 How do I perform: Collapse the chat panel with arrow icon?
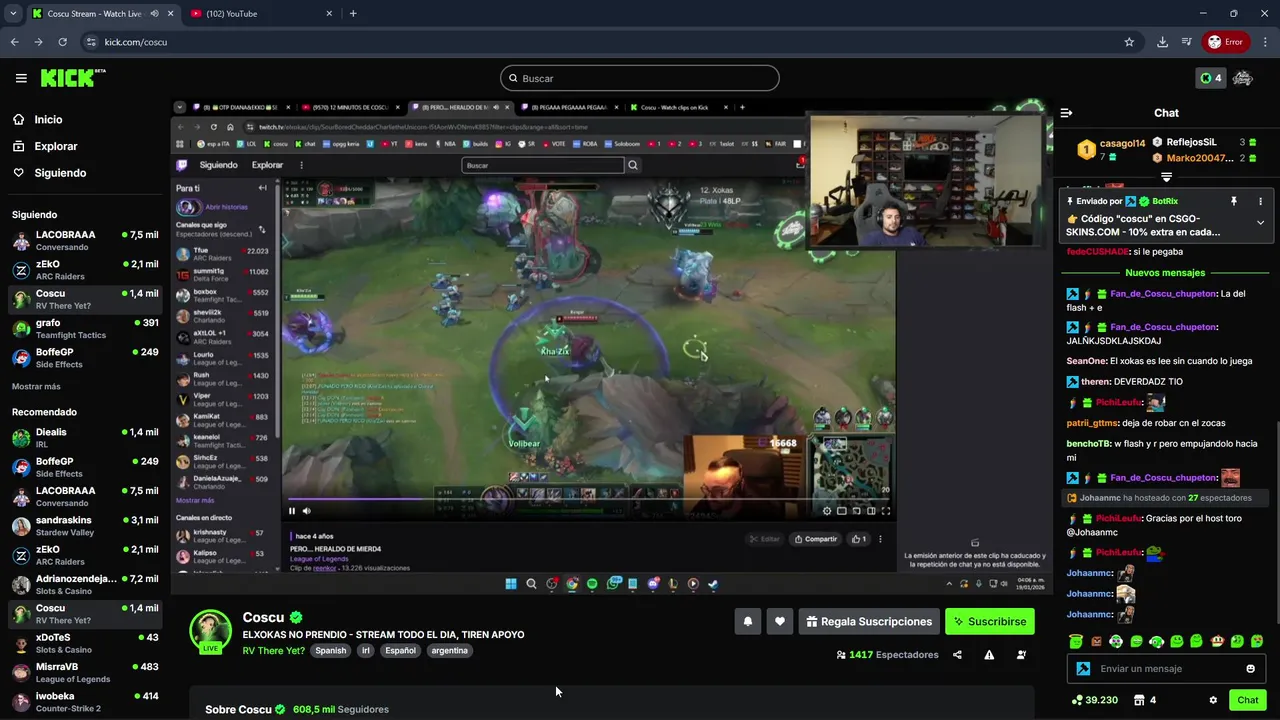coord(1066,113)
